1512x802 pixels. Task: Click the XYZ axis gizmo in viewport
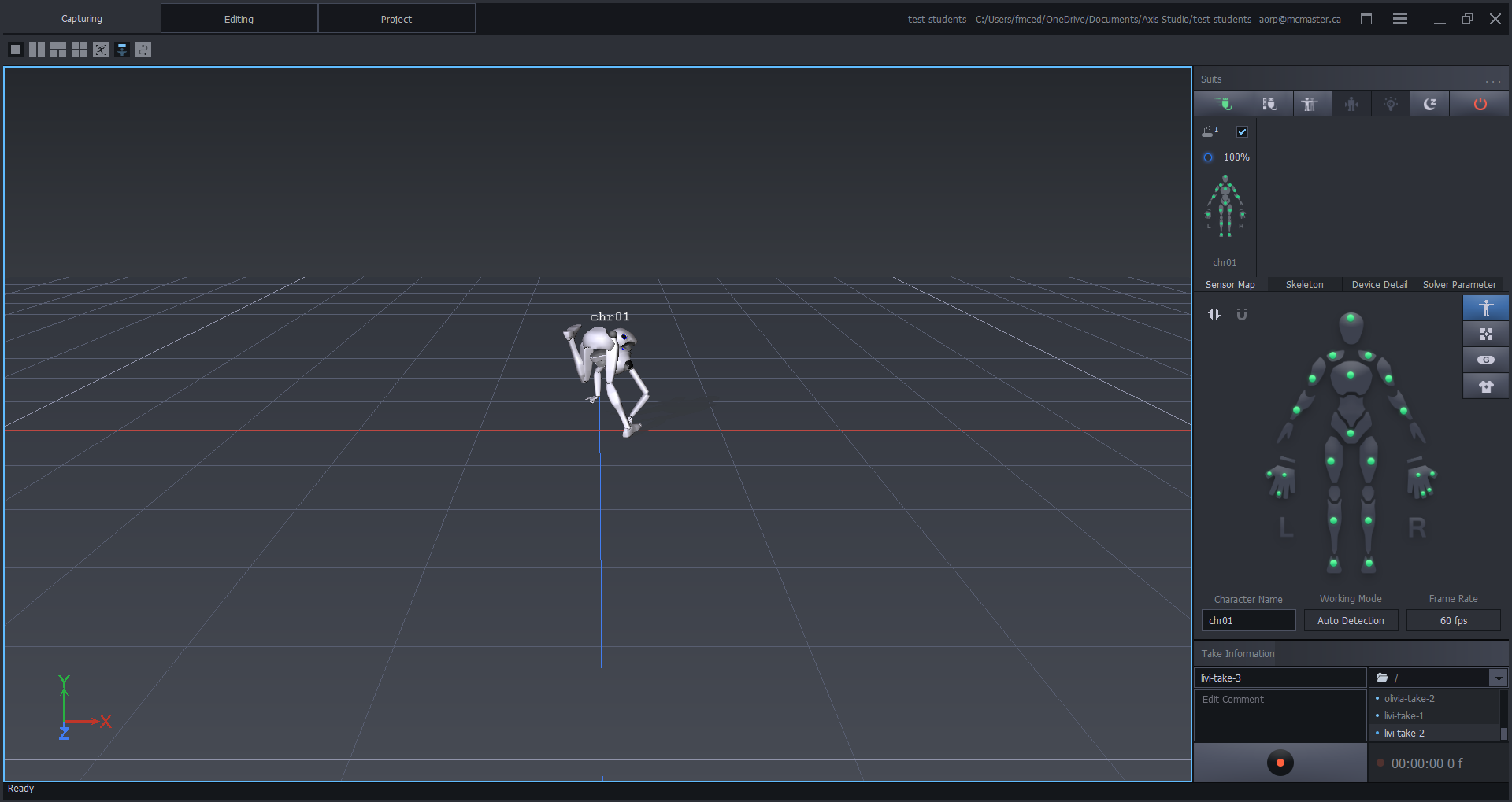click(83, 708)
